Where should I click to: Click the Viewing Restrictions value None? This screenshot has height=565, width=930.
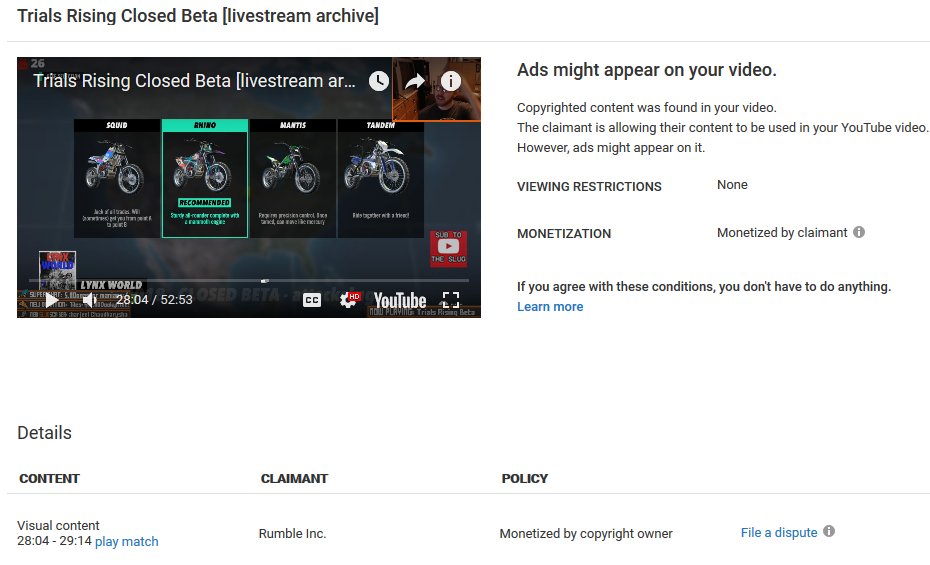click(x=732, y=184)
